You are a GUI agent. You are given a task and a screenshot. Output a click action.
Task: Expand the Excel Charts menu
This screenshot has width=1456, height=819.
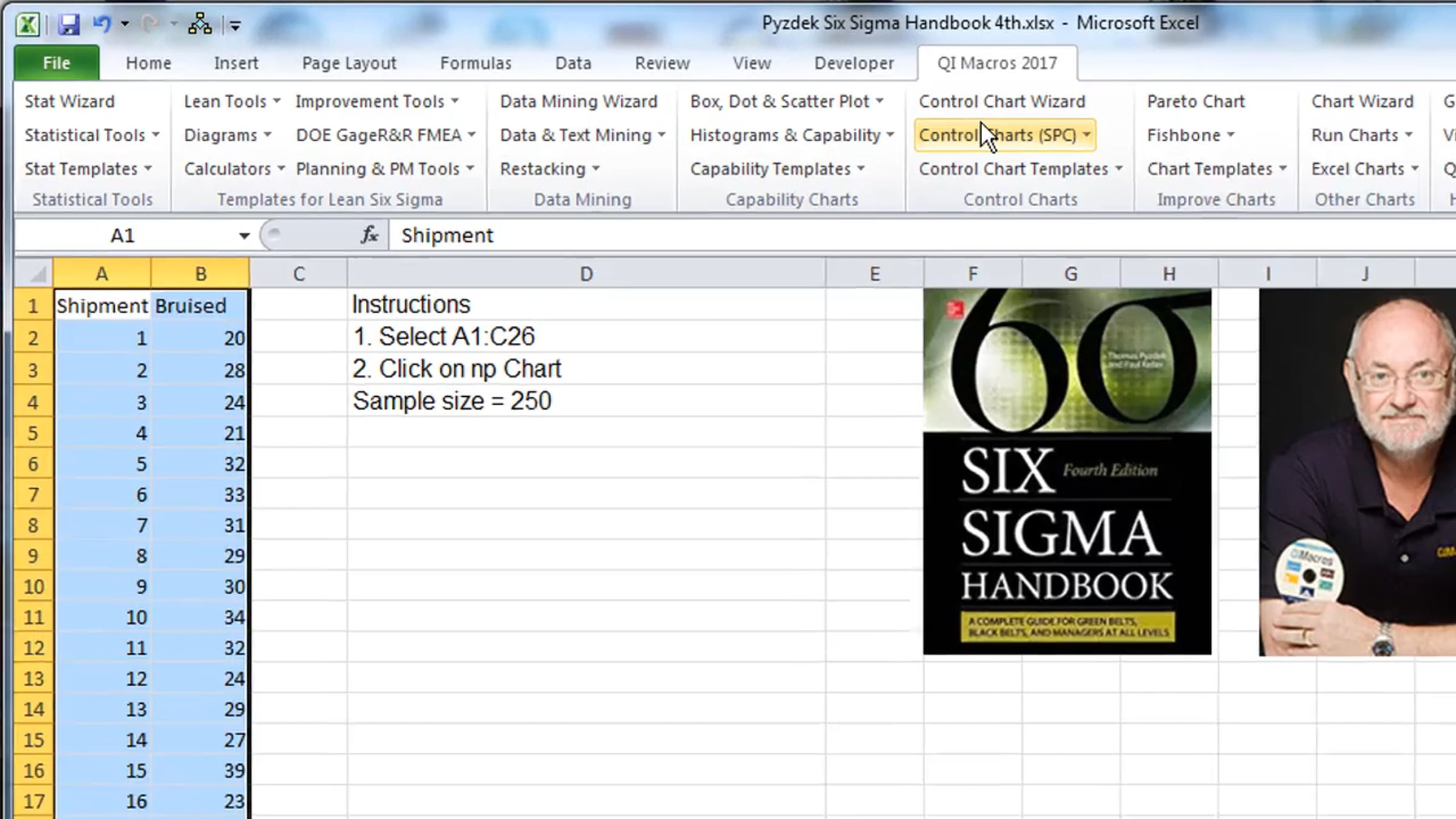click(x=1365, y=169)
